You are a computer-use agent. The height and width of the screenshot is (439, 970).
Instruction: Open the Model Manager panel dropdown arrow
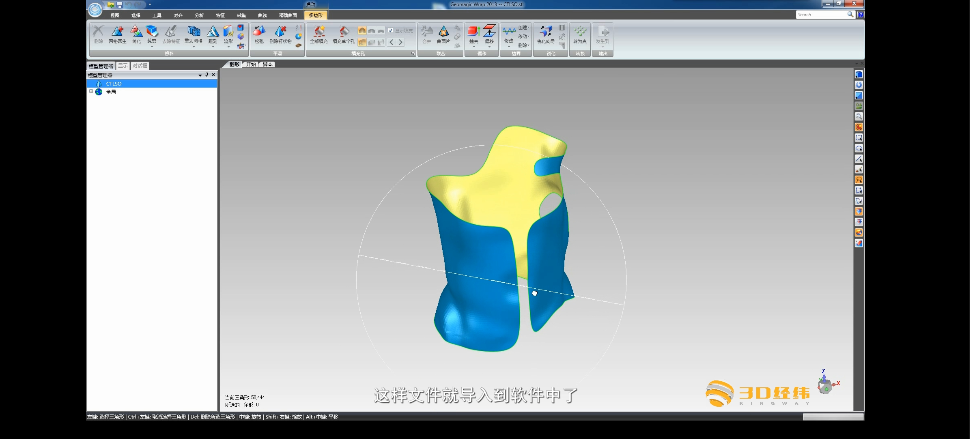pos(200,75)
